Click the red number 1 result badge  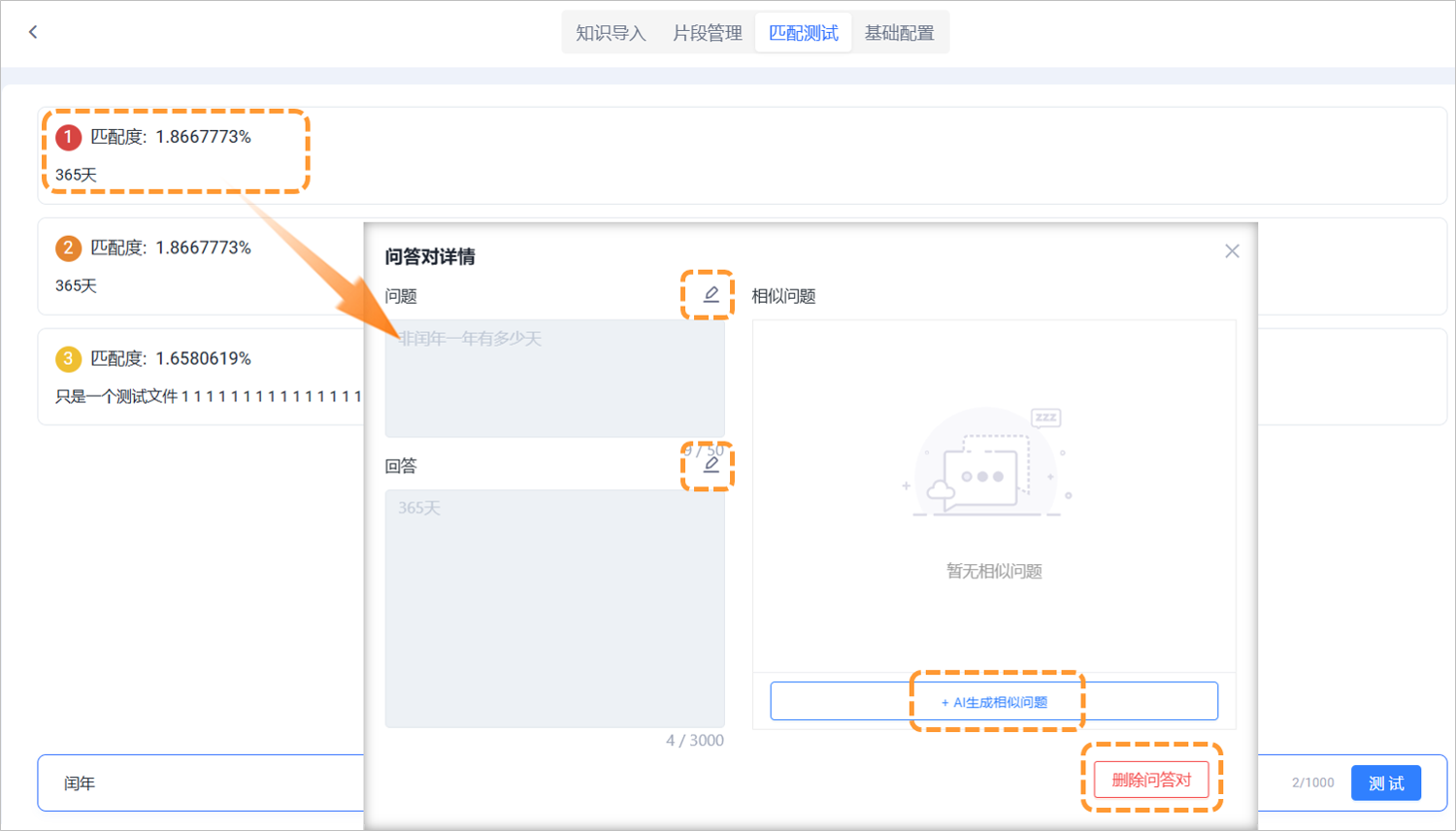point(68,138)
